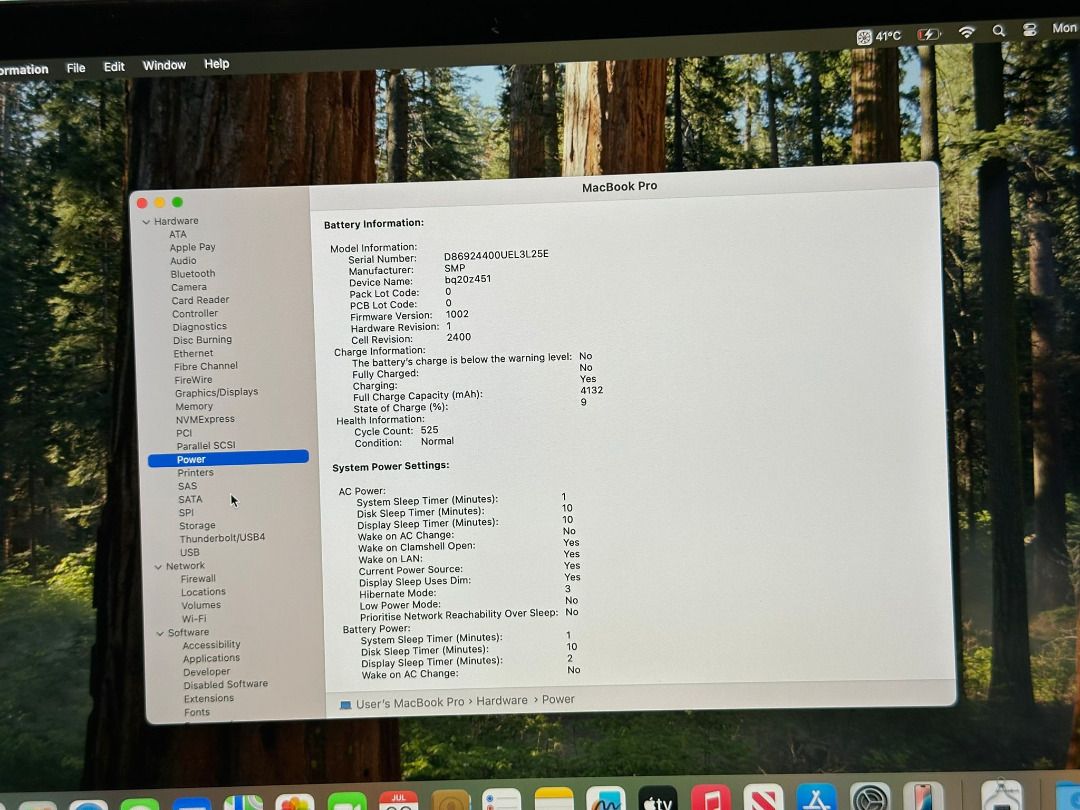
Task: Select Ethernet in the sidebar
Action: pos(194,353)
